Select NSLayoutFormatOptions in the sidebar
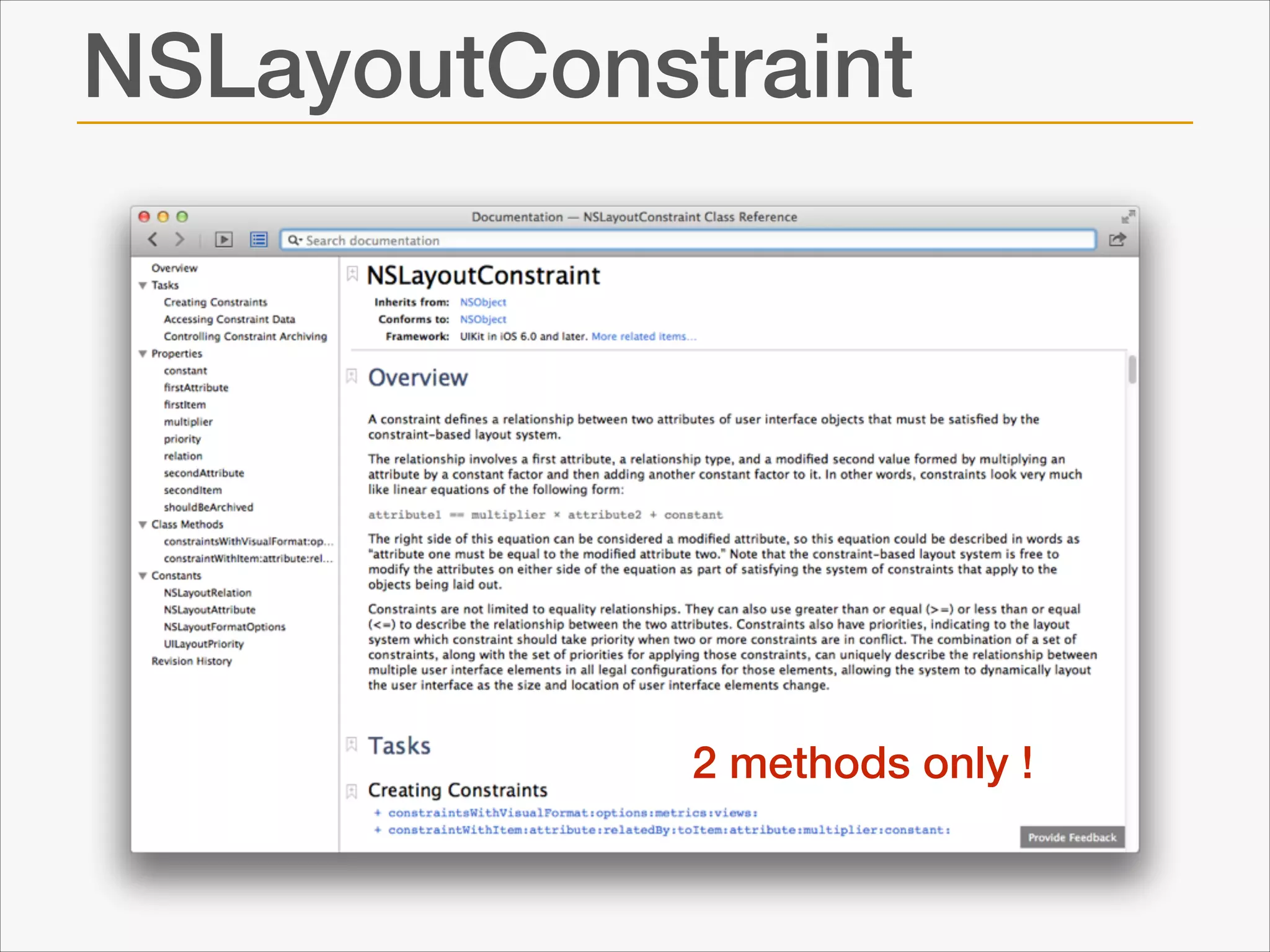1270x952 pixels. click(224, 627)
